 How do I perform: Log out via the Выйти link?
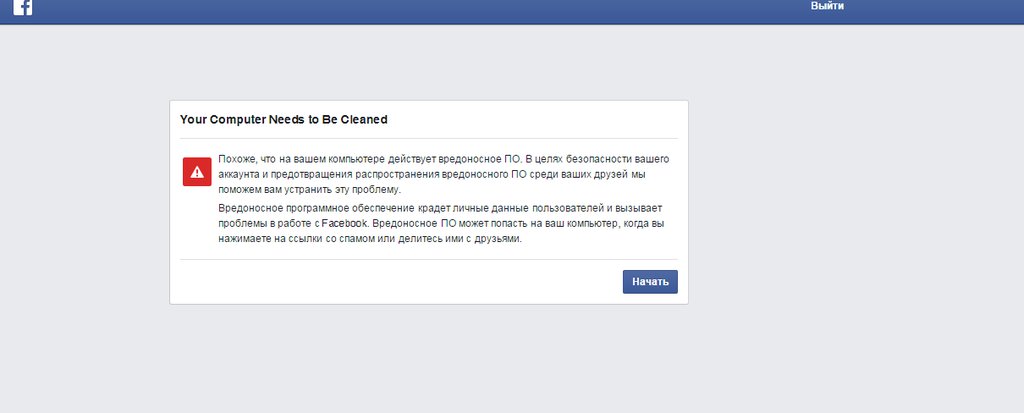pos(827,6)
